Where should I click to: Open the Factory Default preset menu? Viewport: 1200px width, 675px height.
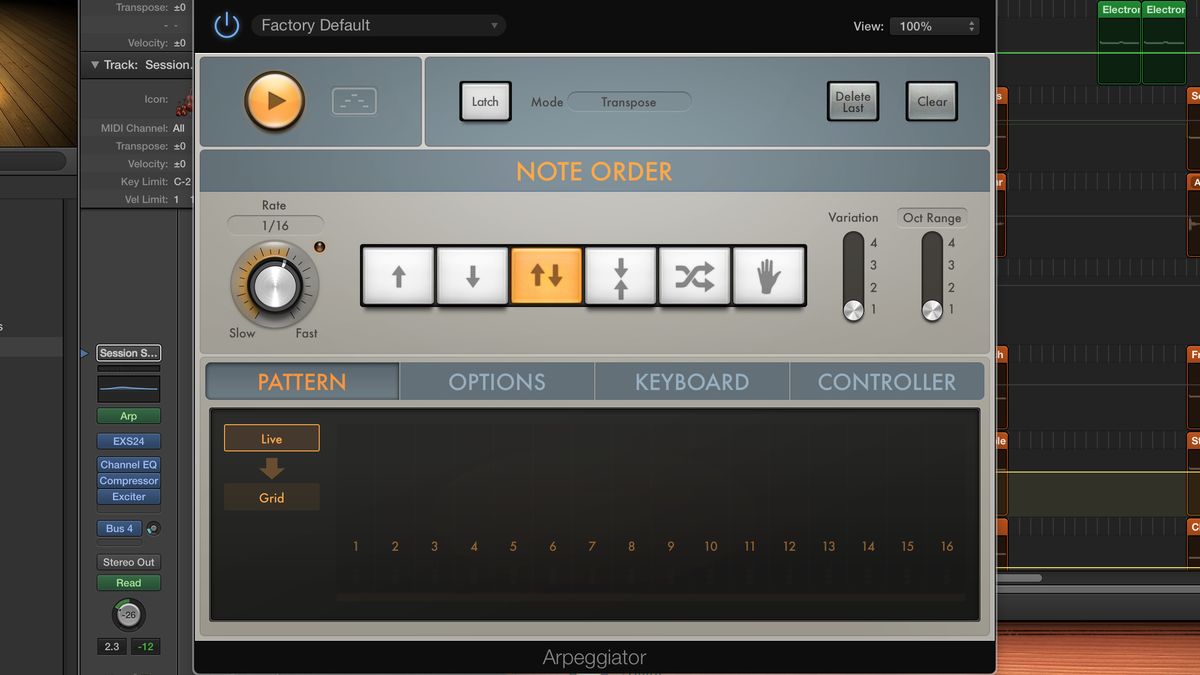pyautogui.click(x=378, y=25)
